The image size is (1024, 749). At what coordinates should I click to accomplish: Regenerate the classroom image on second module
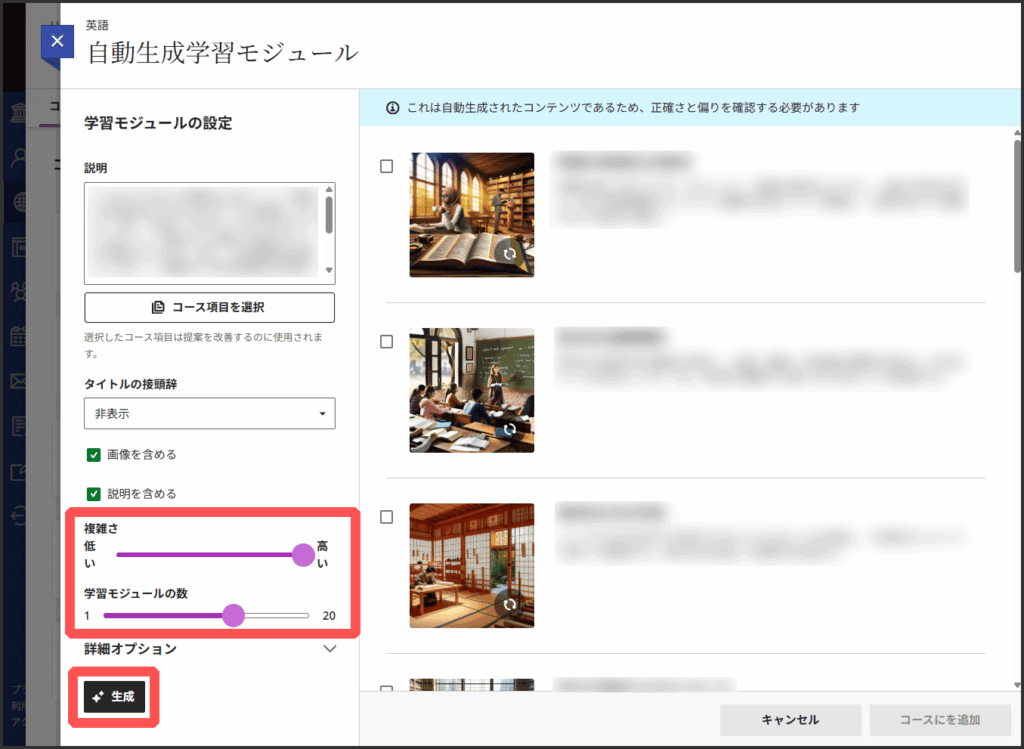tap(510, 429)
